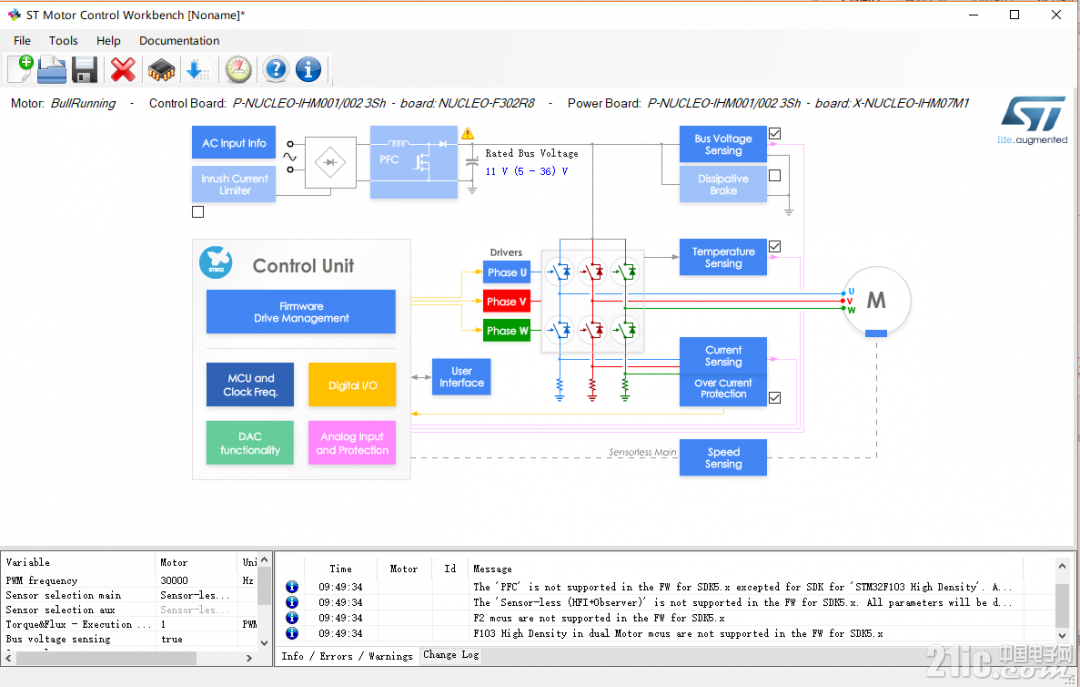This screenshot has height=687, width=1080.
Task: Open the Tools menu
Action: (63, 41)
